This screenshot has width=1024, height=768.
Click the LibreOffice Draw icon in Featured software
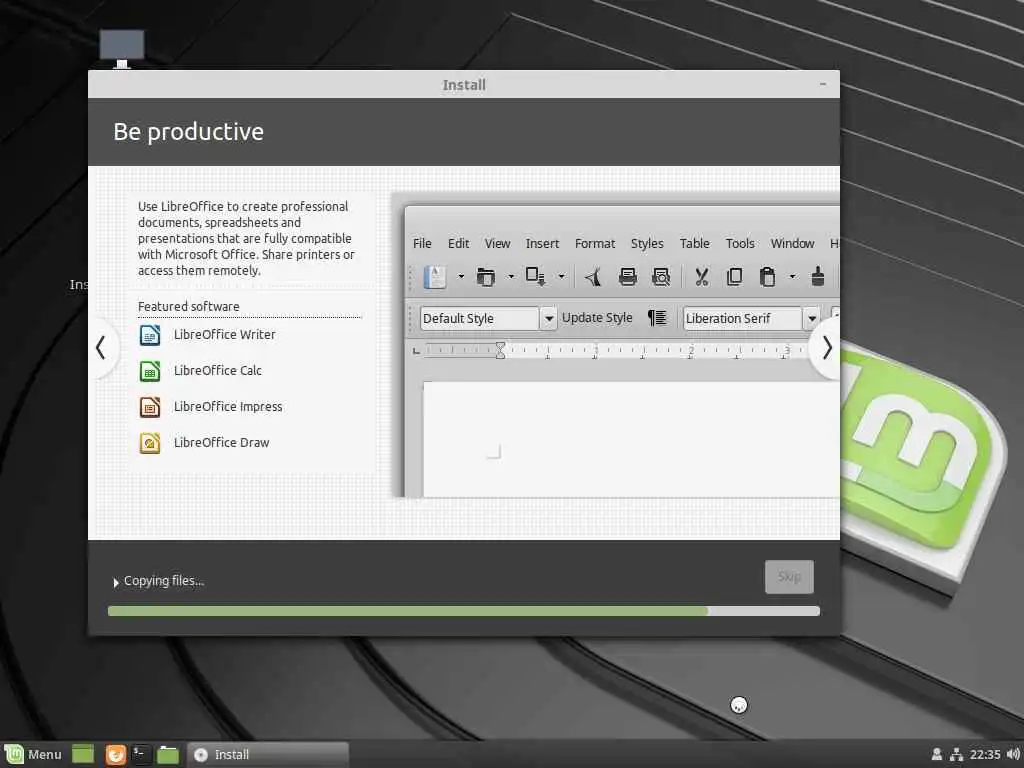[x=150, y=443]
